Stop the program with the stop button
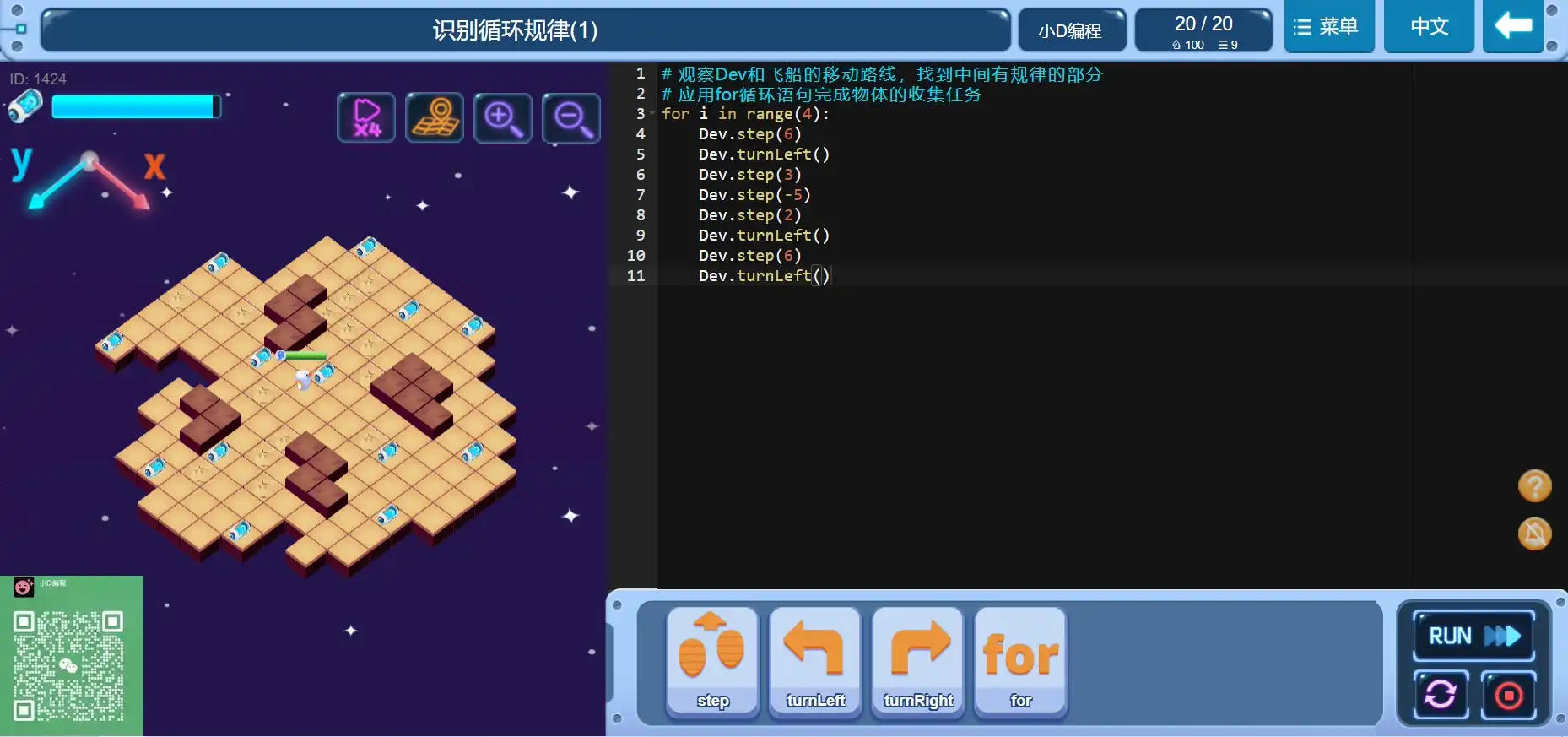Screen dimensions: 1568x737 tap(1509, 696)
